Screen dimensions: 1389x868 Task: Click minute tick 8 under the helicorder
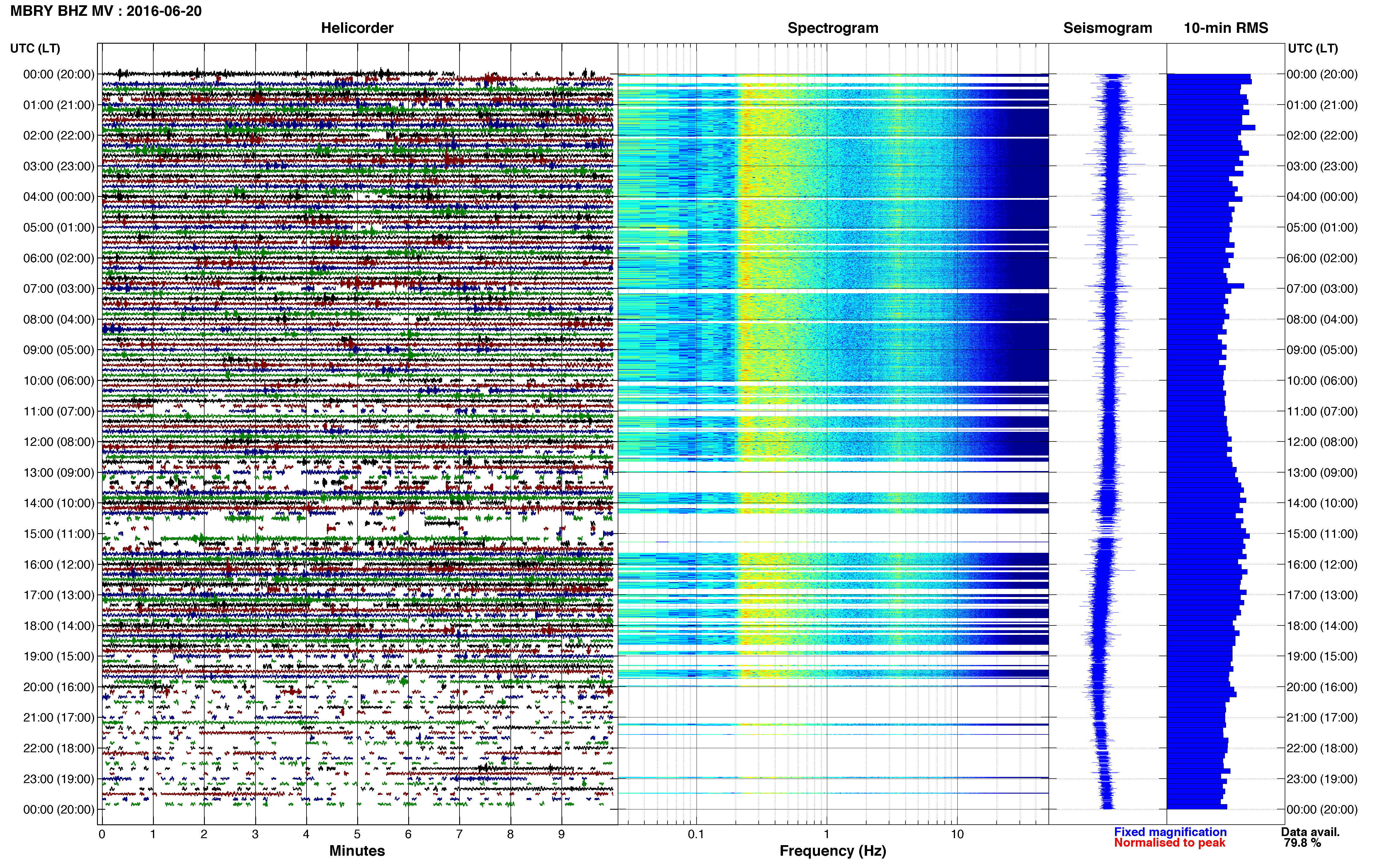[510, 834]
